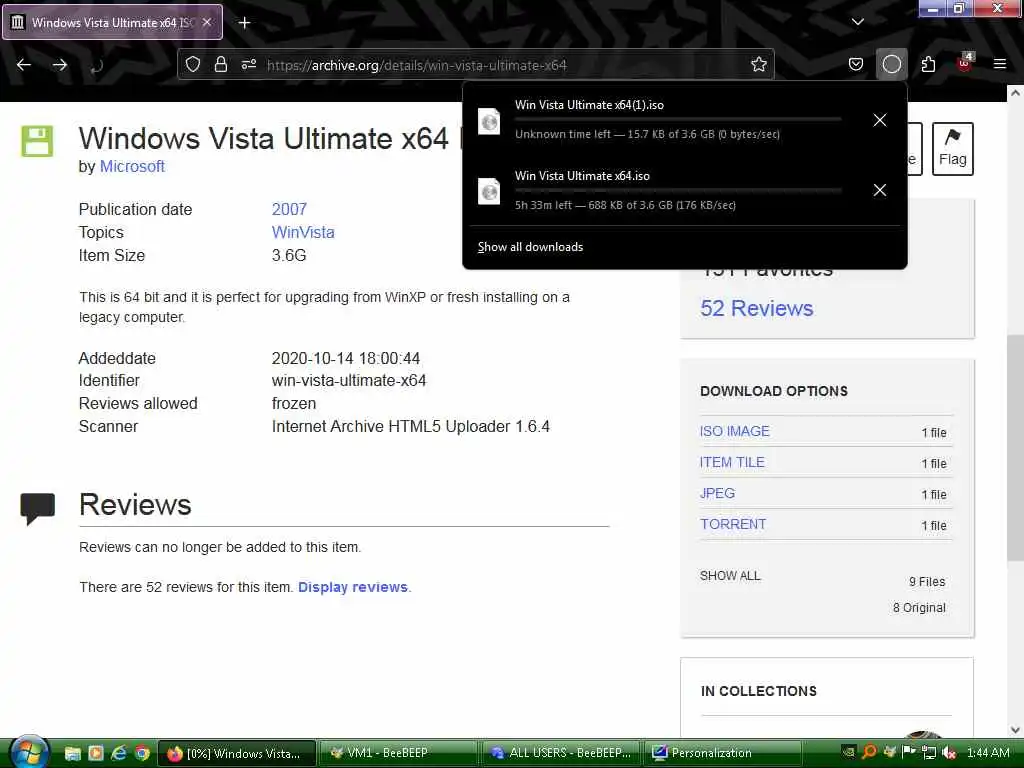1024x768 pixels.
Task: Click the muted volume tray icon
Action: [949, 753]
